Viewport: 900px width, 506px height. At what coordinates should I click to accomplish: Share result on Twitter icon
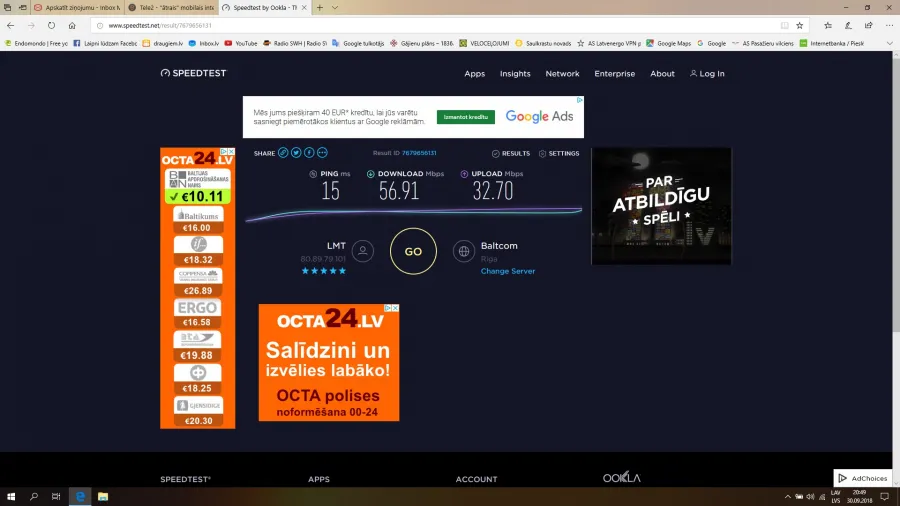[296, 153]
